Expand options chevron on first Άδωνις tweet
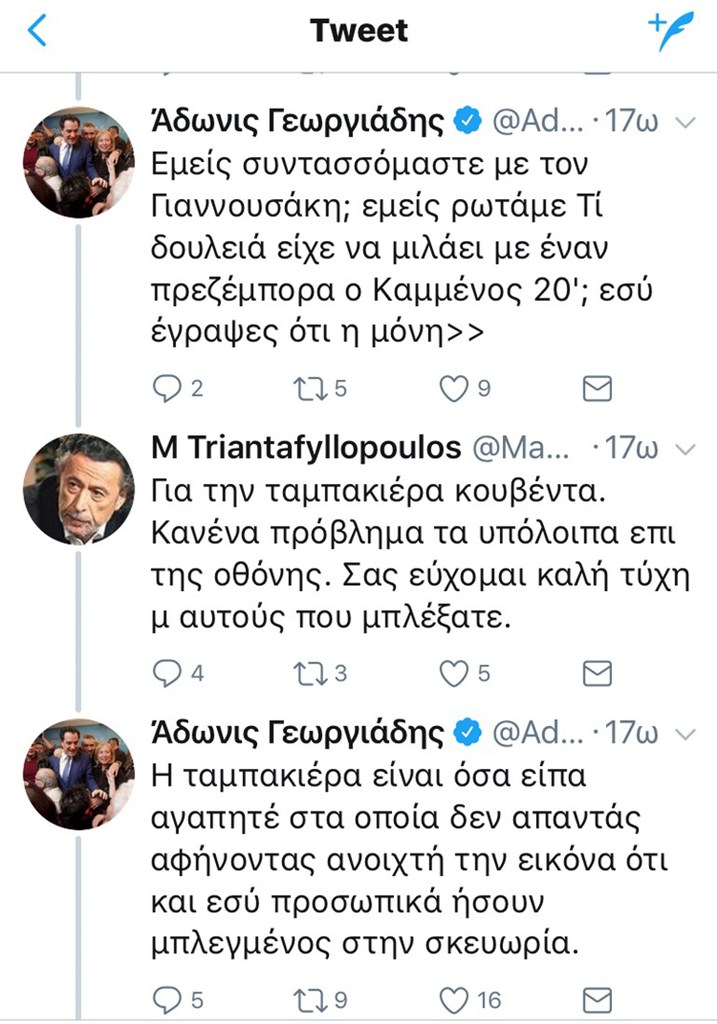 point(686,123)
